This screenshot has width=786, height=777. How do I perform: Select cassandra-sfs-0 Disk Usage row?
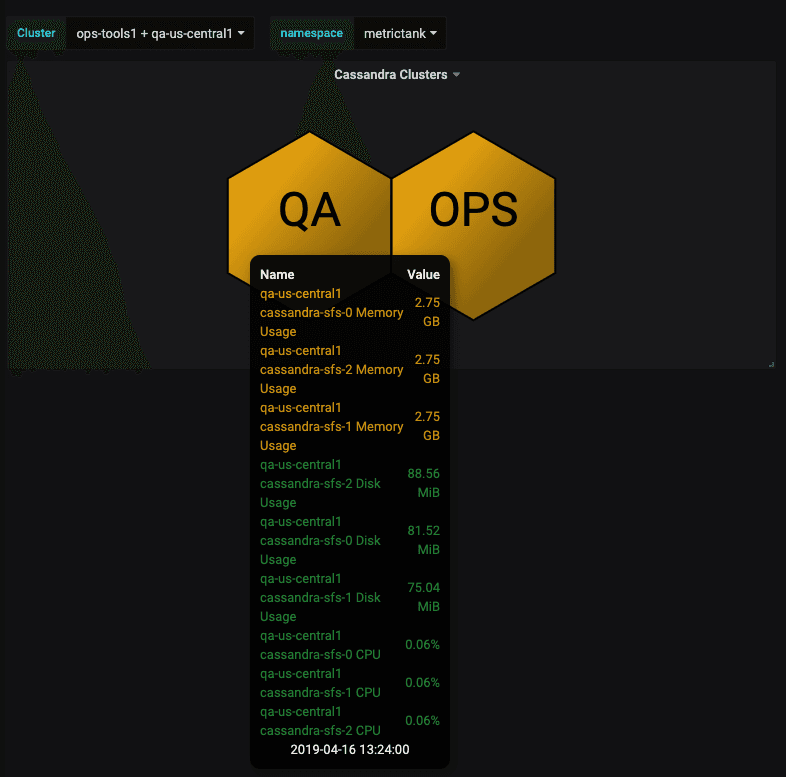point(350,540)
